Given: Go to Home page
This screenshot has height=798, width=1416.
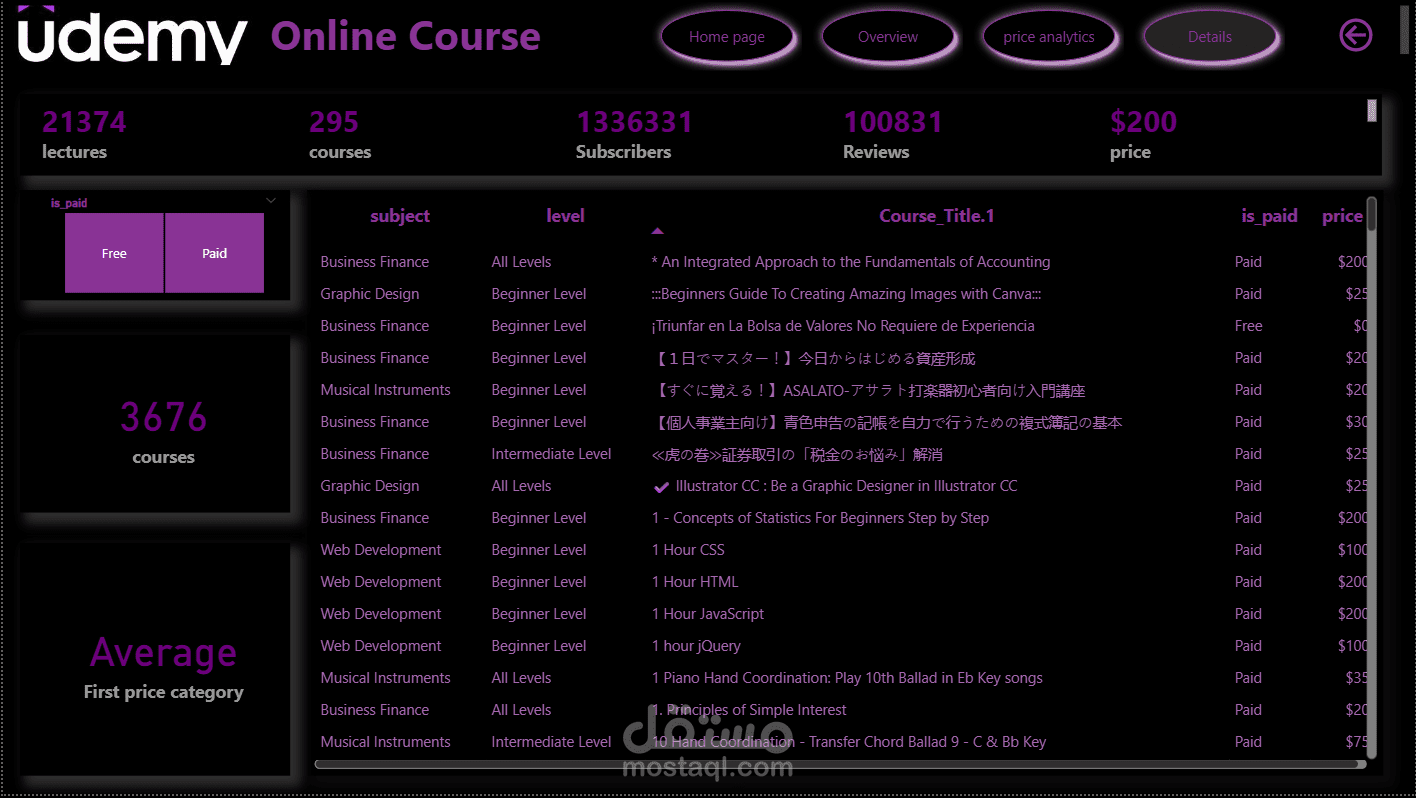Looking at the screenshot, I should click(x=727, y=37).
